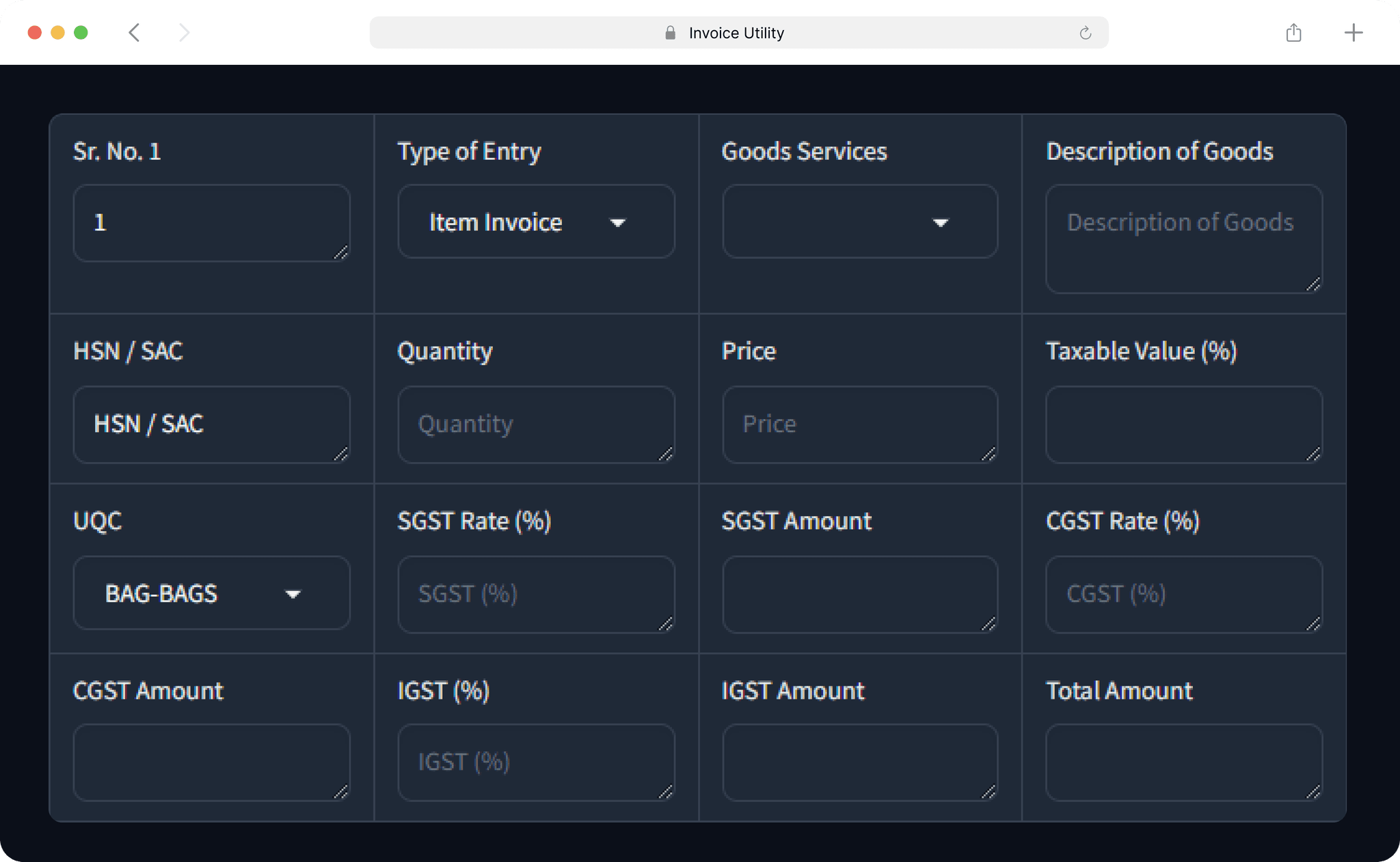Select the Taxable Value (%) field

pyautogui.click(x=1183, y=424)
